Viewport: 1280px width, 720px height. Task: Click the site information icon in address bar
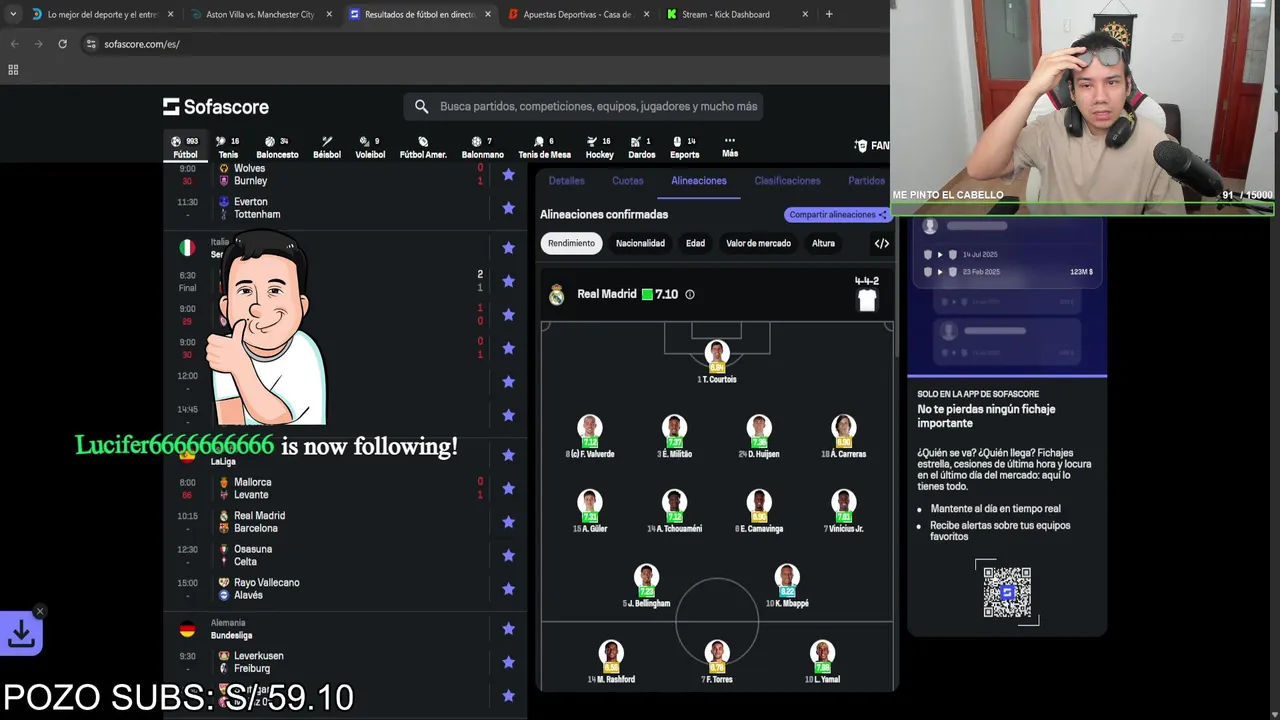point(91,44)
